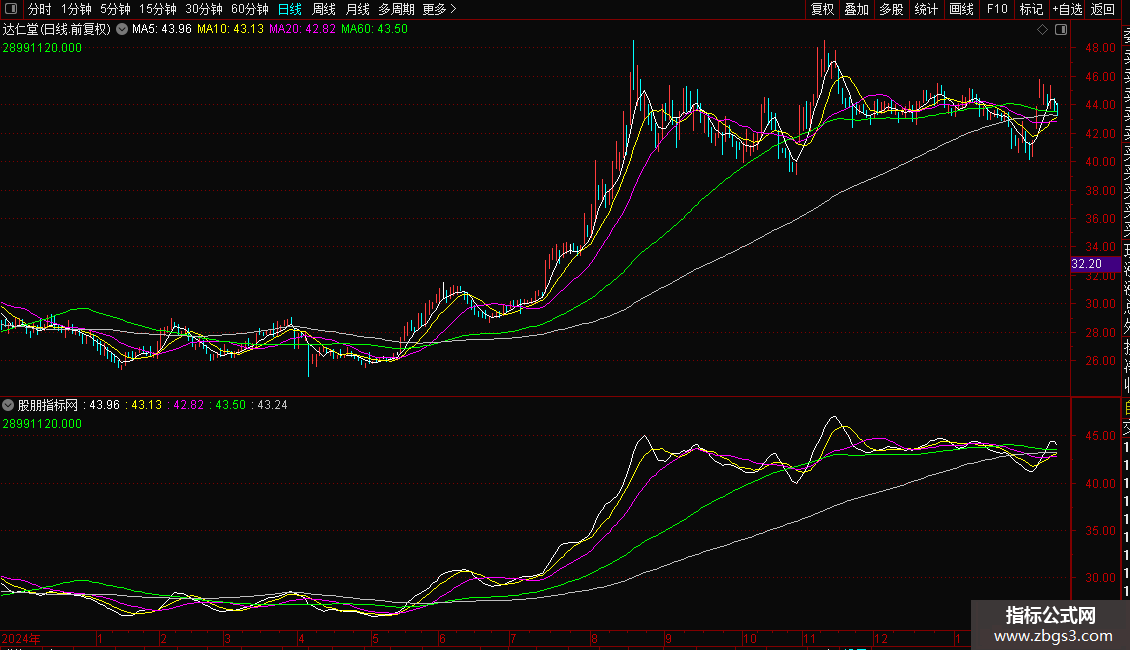Select the 5分钟 period

(115, 9)
